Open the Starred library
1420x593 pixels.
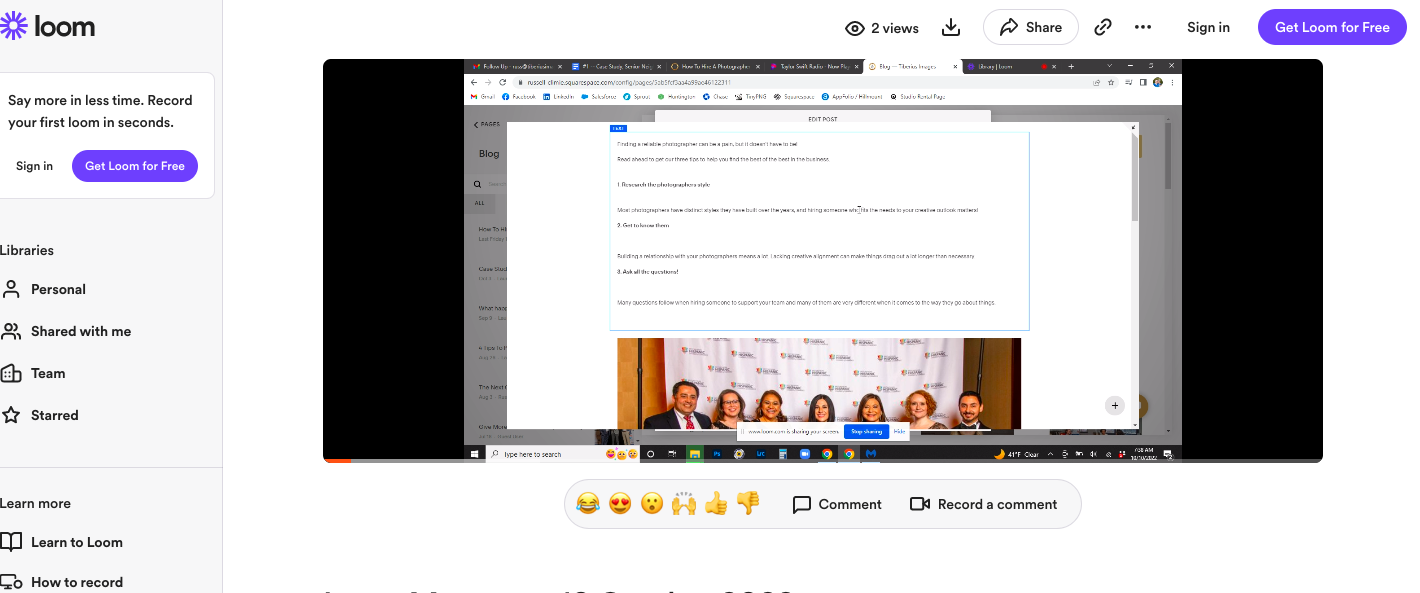54,415
